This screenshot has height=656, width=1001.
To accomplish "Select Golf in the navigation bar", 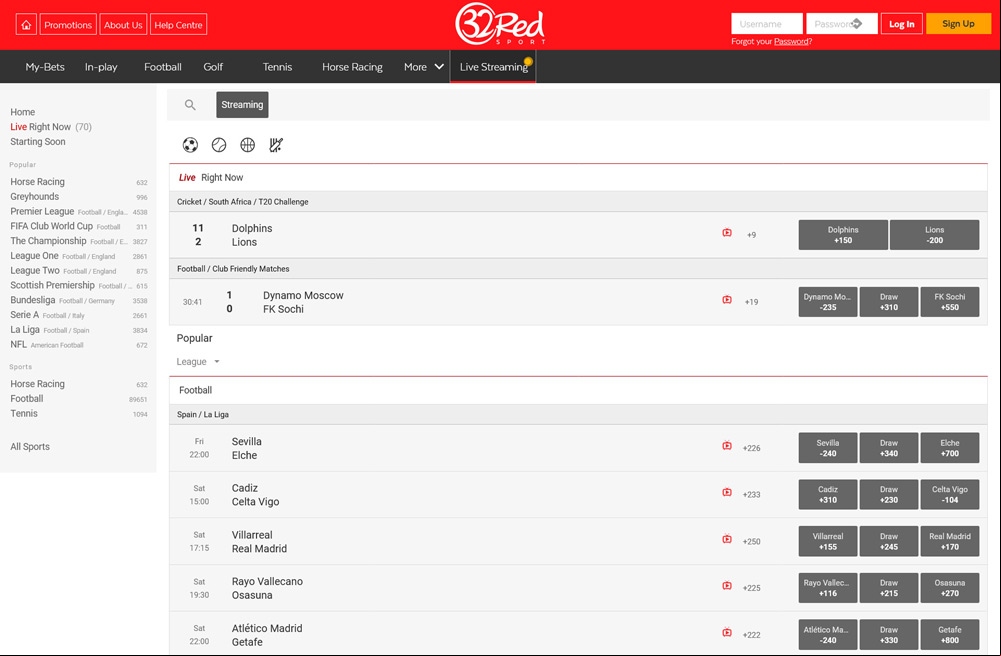I will [213, 67].
